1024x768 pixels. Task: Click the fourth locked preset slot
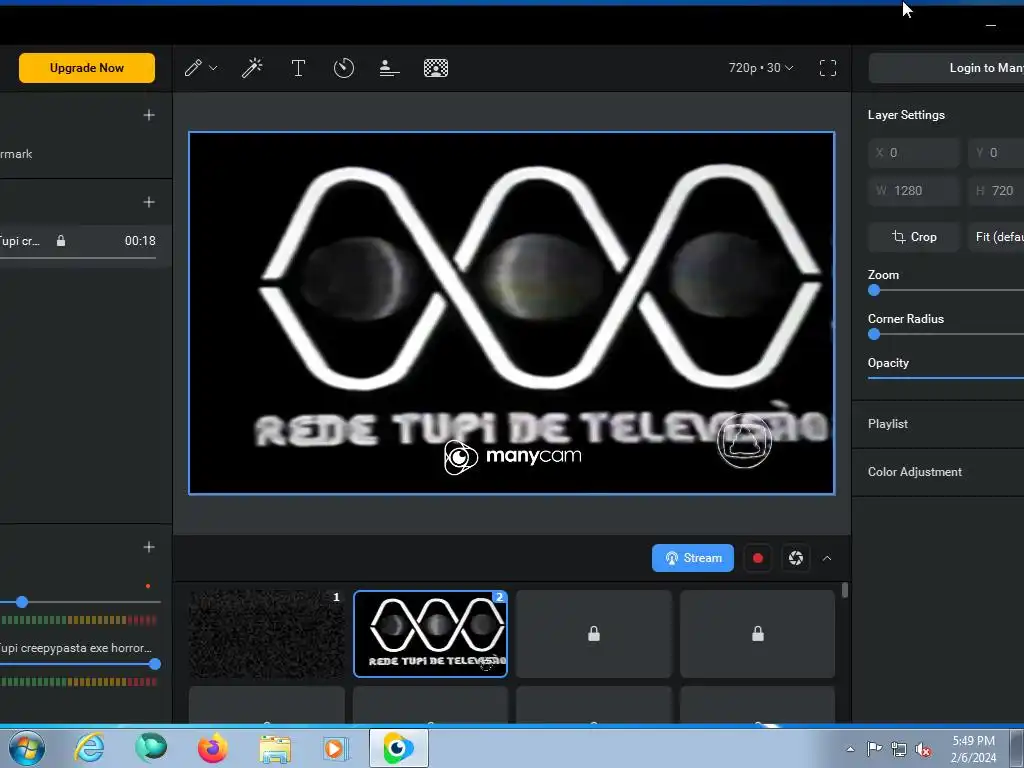[x=758, y=633]
